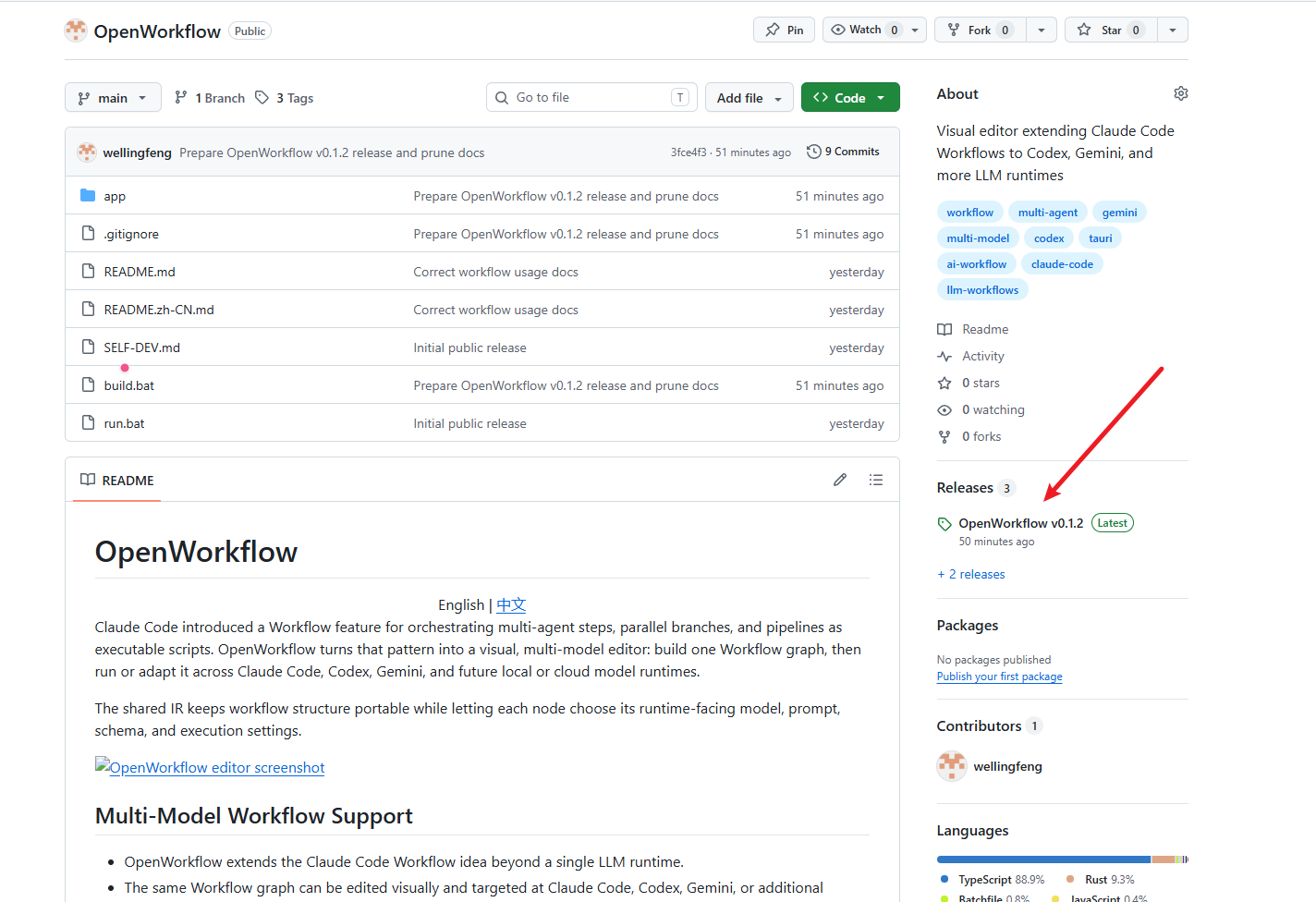Open the wellingfeng author link in commit bar
The height and width of the screenshot is (902, 1316).
coord(138,152)
